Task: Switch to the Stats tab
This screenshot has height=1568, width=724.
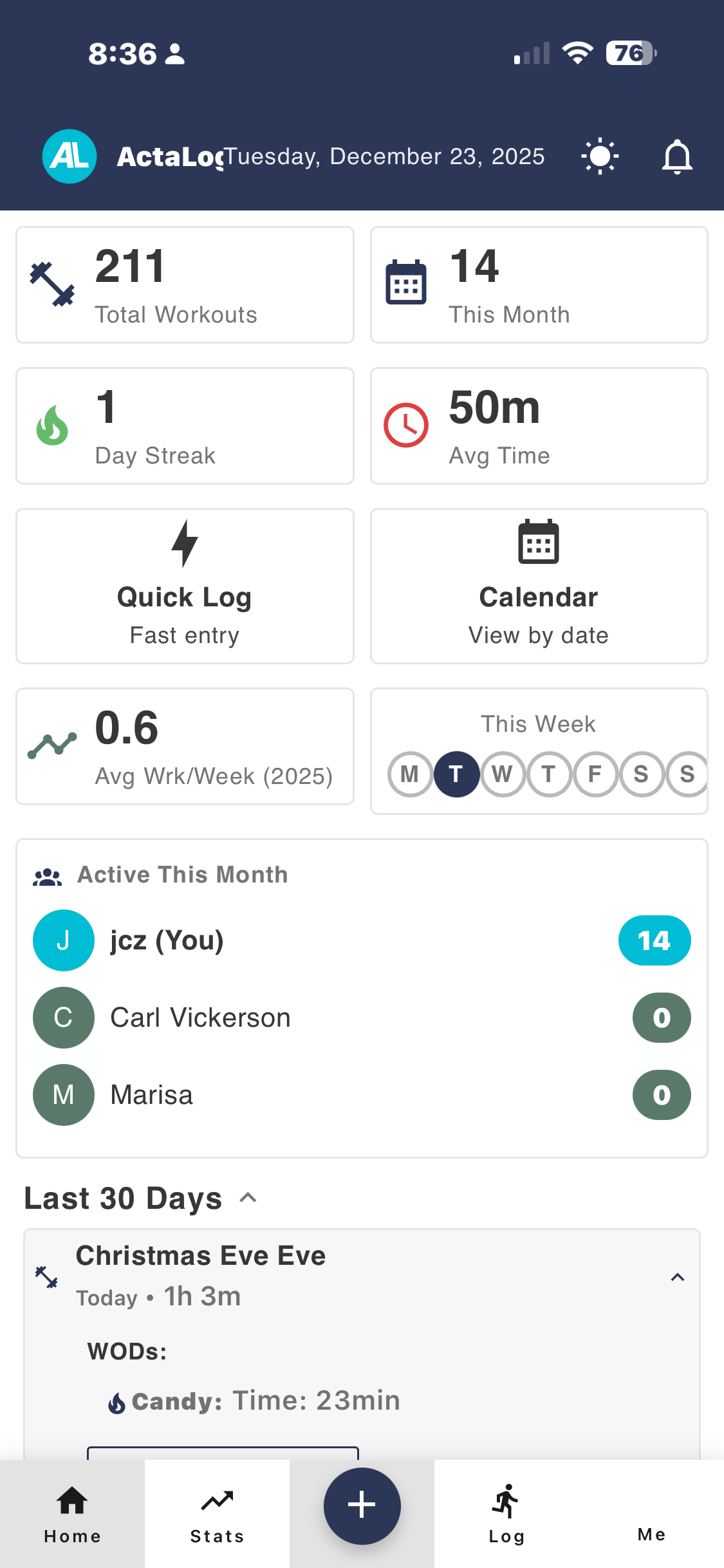Action: (217, 1514)
